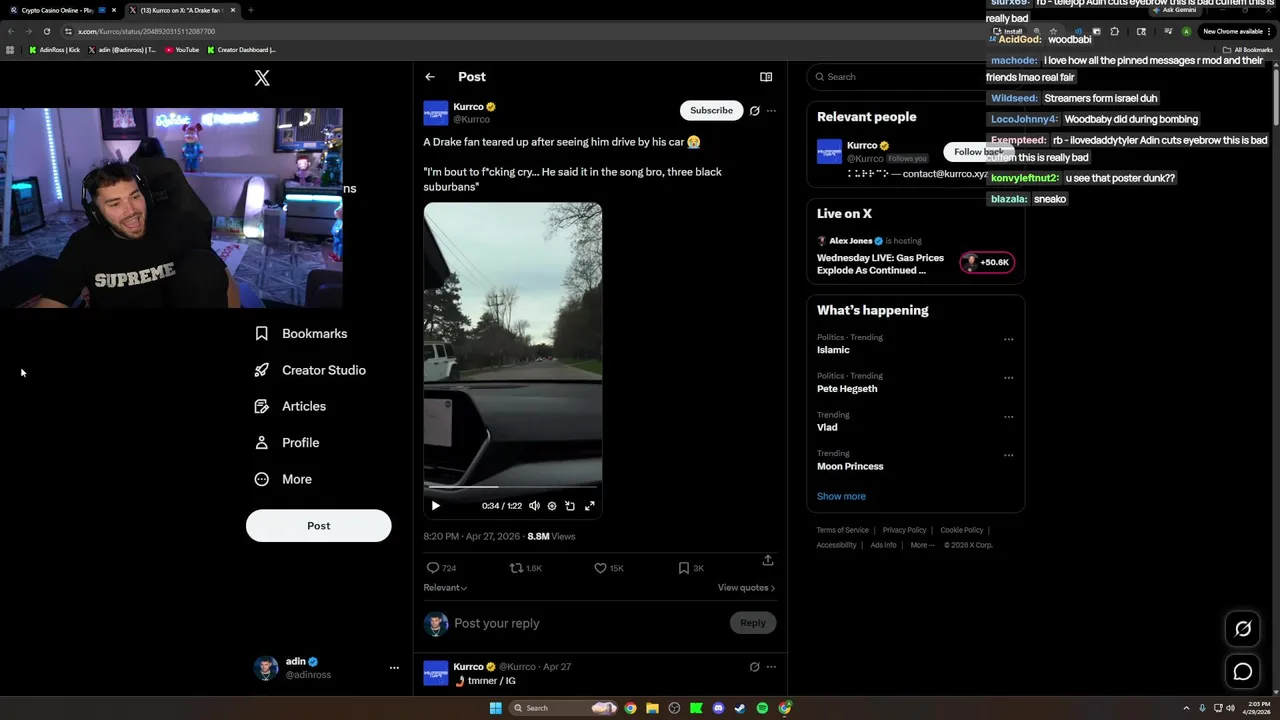Open the Relevant replies sort dropdown
Viewport: 1280px width, 720px height.
point(445,588)
